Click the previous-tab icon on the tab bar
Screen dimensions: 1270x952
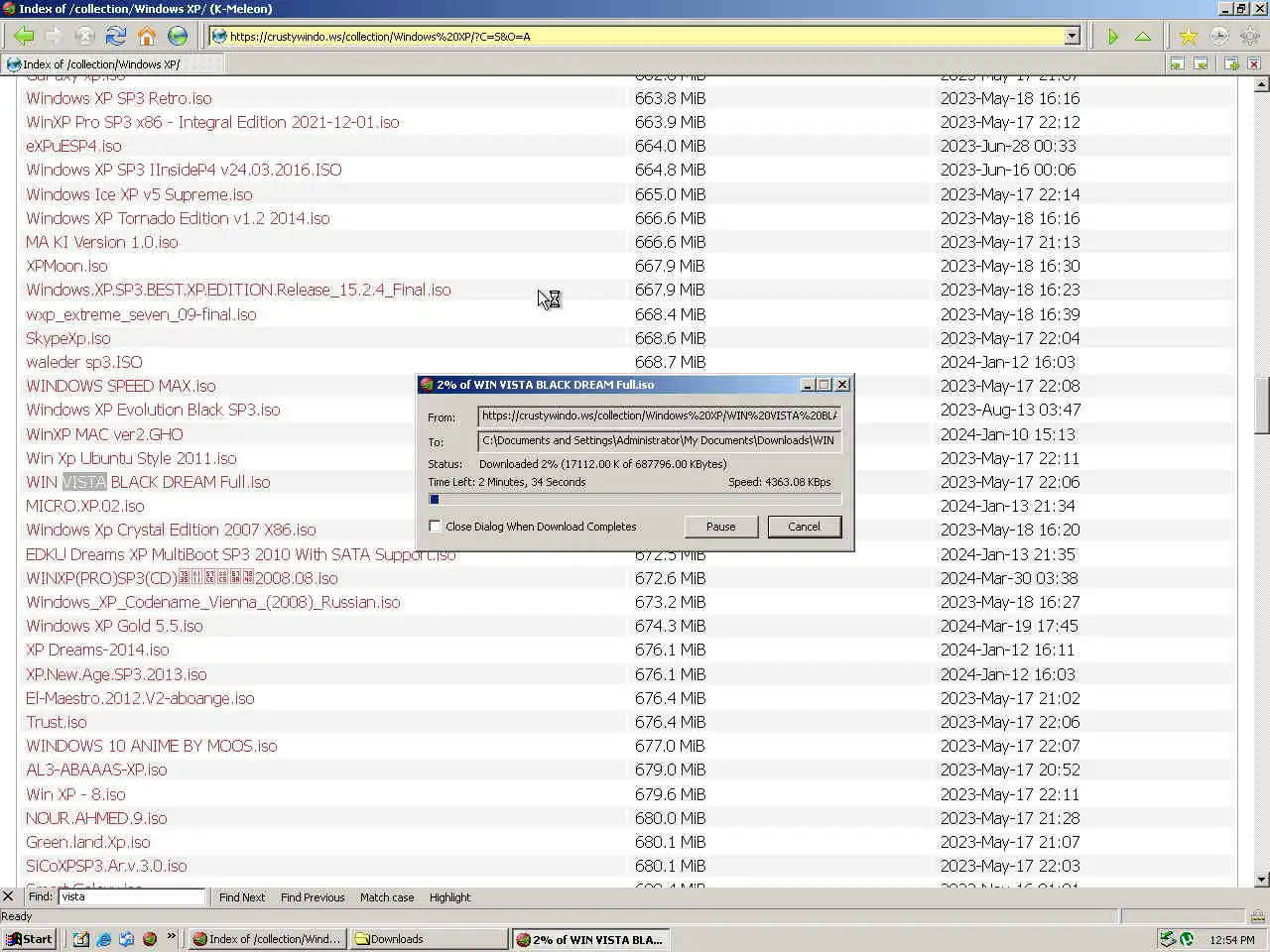tap(1177, 63)
